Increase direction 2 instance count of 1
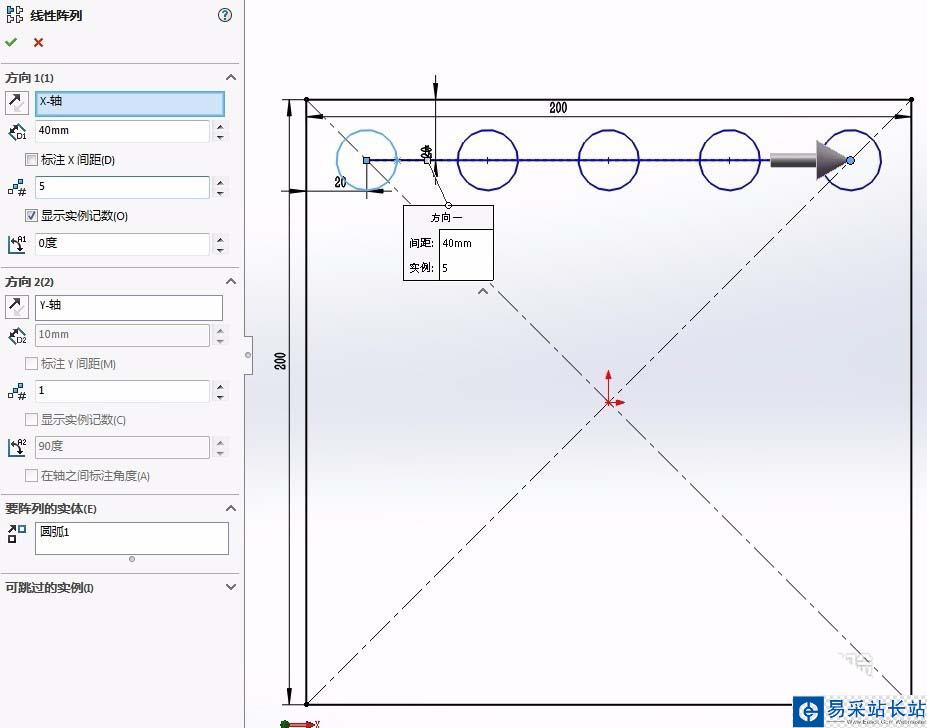The height and width of the screenshot is (728, 927). 220,386
